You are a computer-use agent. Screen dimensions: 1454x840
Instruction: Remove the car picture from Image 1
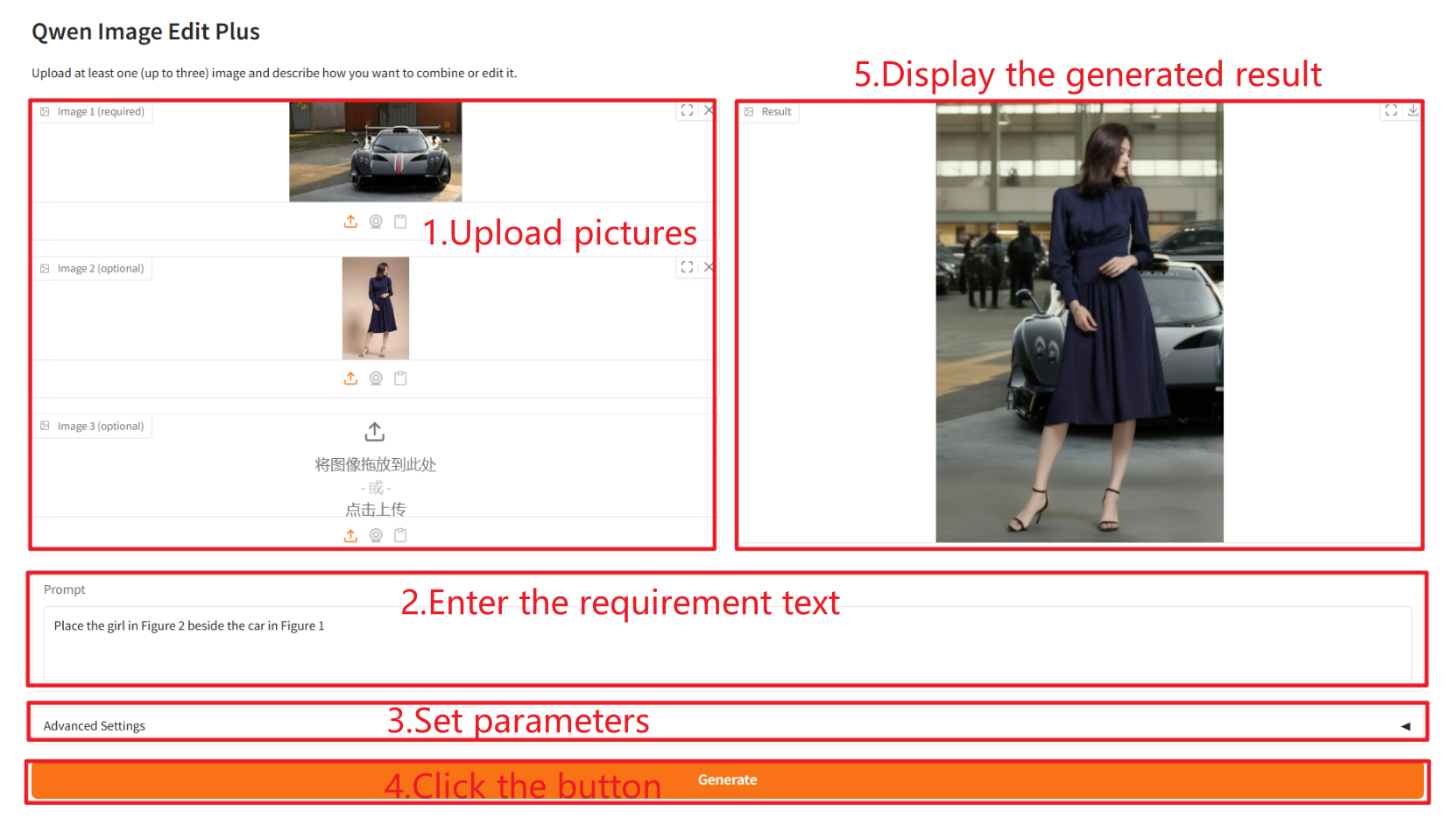click(708, 110)
